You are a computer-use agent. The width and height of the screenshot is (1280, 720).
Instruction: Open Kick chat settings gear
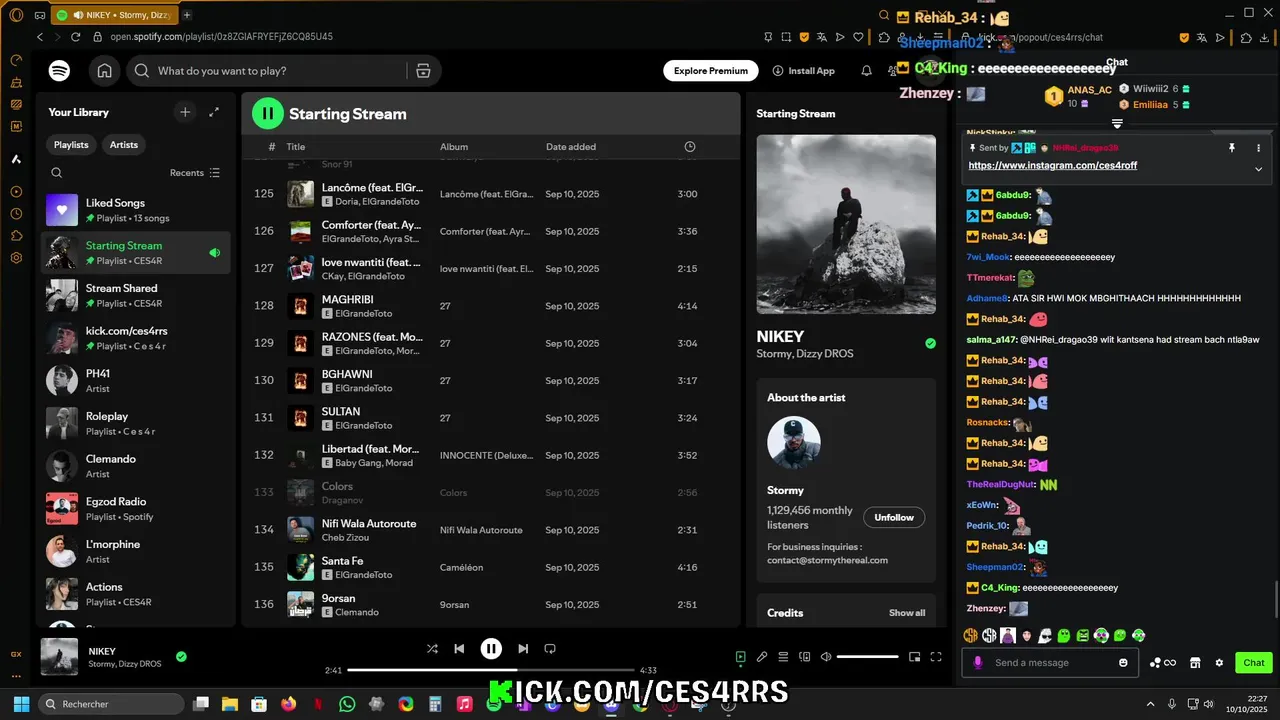(x=1219, y=663)
